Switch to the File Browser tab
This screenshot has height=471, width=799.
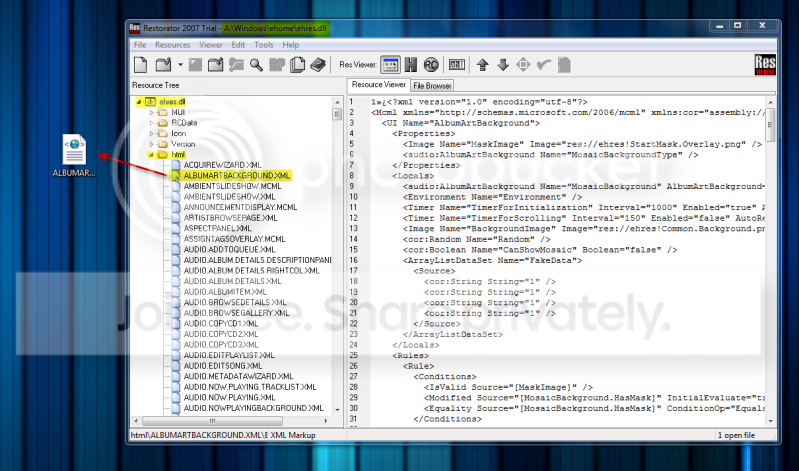[432, 86]
